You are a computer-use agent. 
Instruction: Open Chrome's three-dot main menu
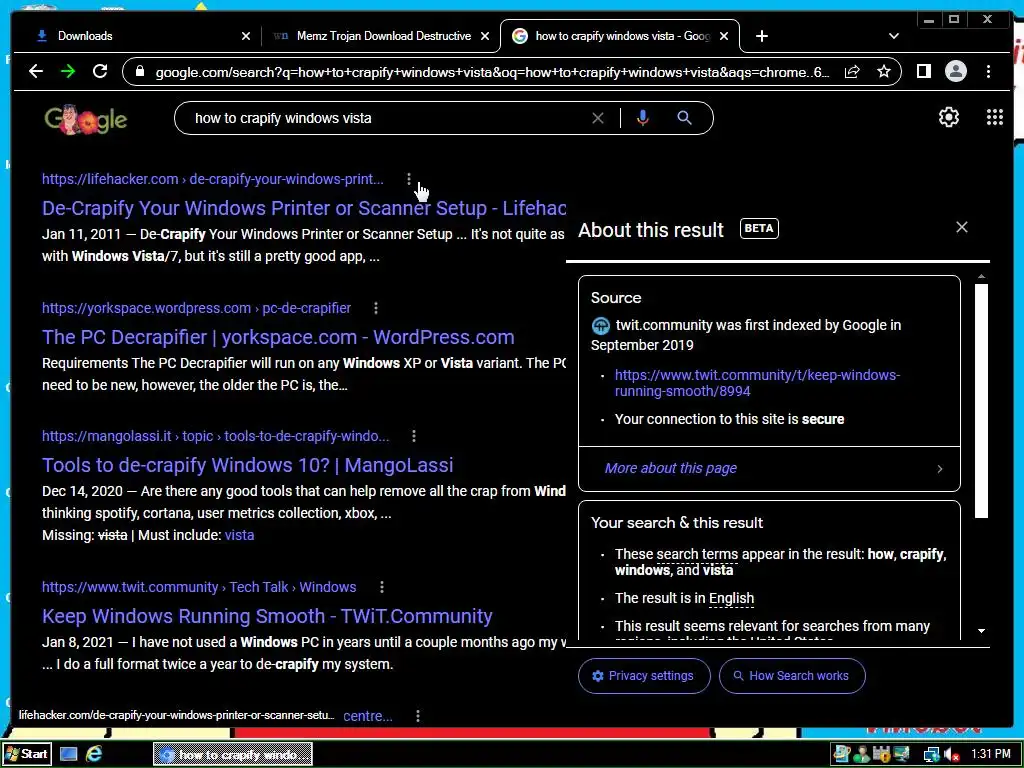988,71
